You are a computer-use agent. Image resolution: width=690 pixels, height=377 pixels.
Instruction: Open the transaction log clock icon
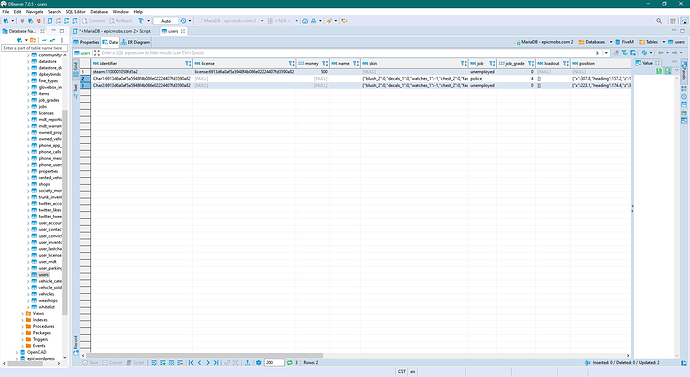tap(184, 21)
